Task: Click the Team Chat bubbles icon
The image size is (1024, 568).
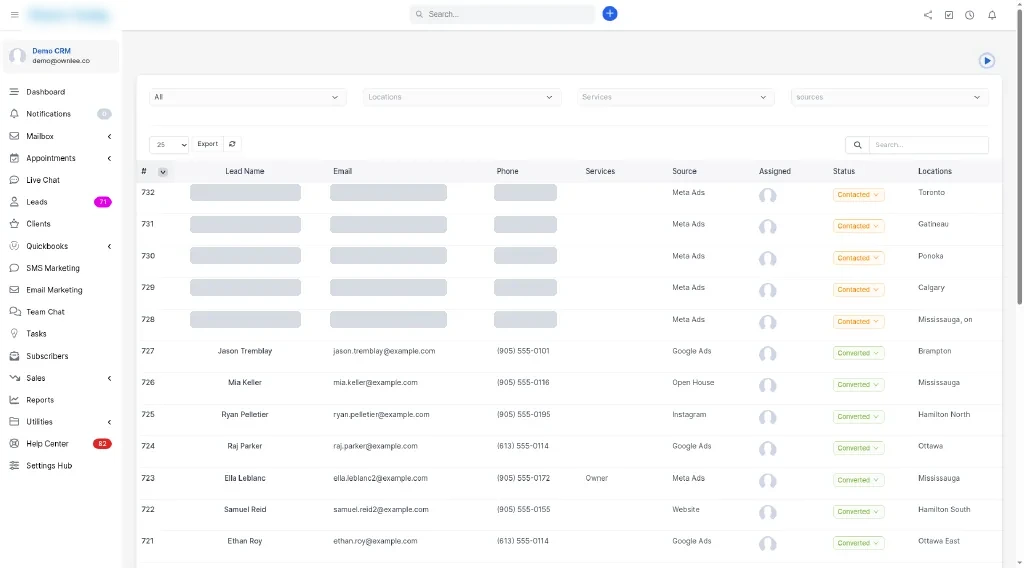Action: [x=14, y=311]
